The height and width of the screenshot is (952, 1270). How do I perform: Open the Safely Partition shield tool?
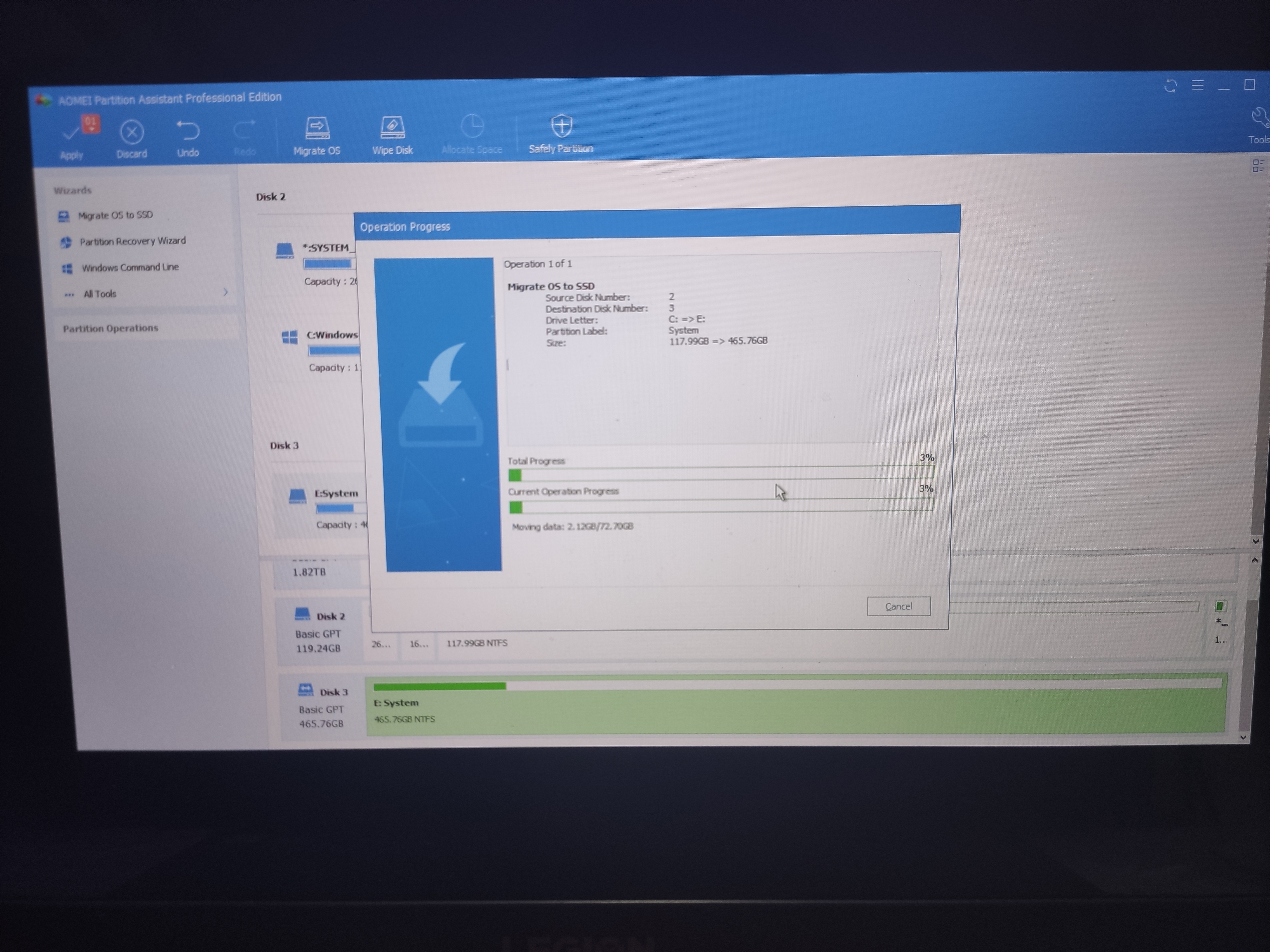point(561,126)
